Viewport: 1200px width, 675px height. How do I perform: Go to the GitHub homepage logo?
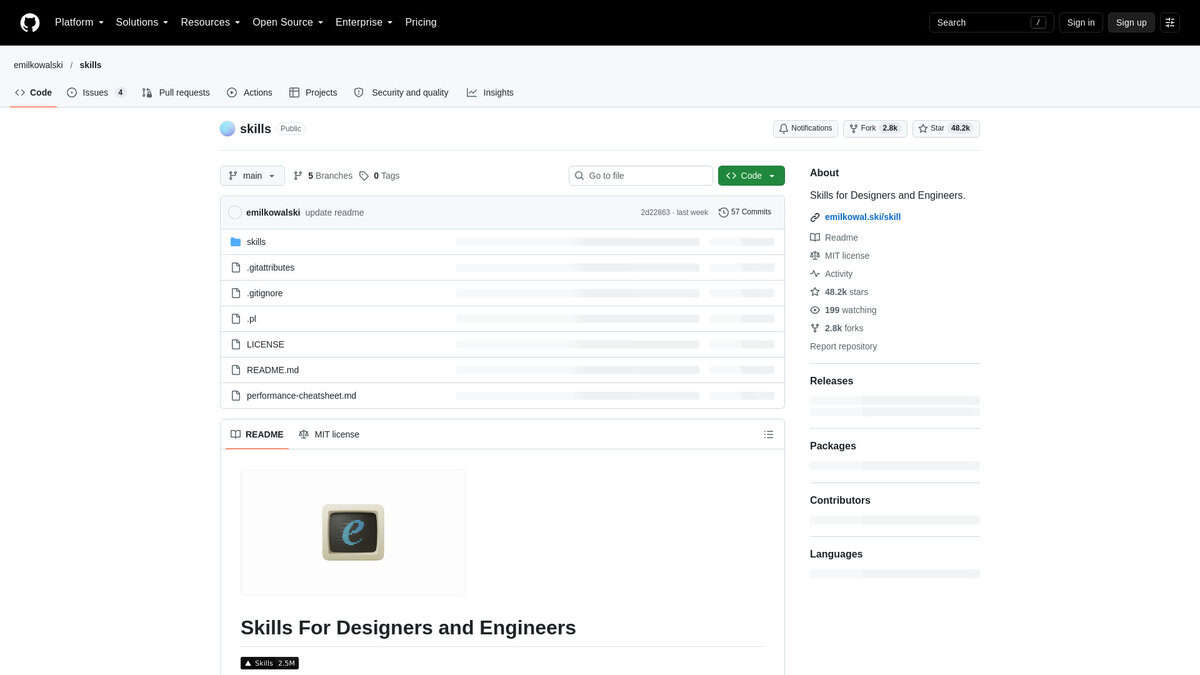[30, 22]
